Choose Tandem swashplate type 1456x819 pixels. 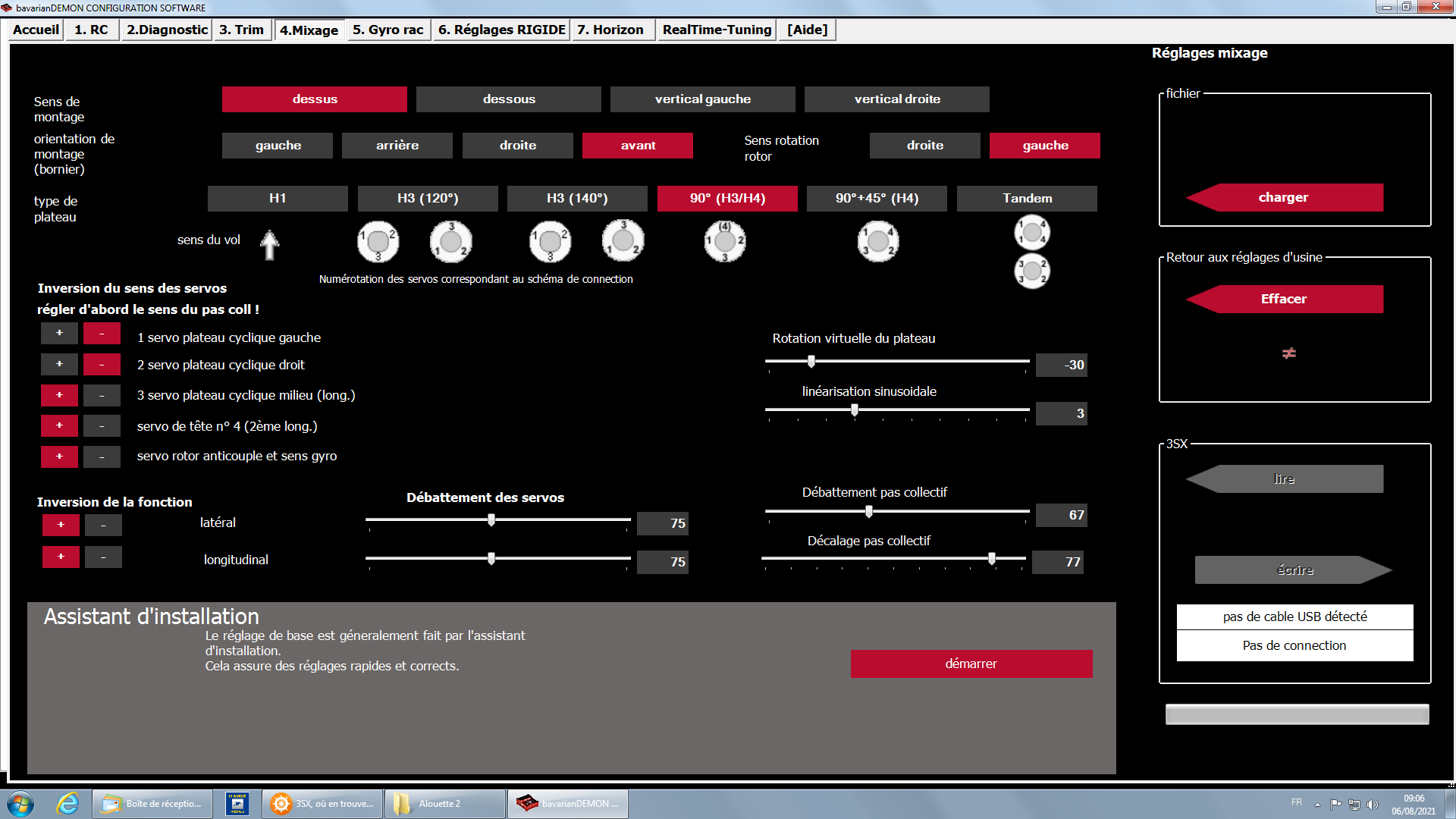coord(1027,199)
